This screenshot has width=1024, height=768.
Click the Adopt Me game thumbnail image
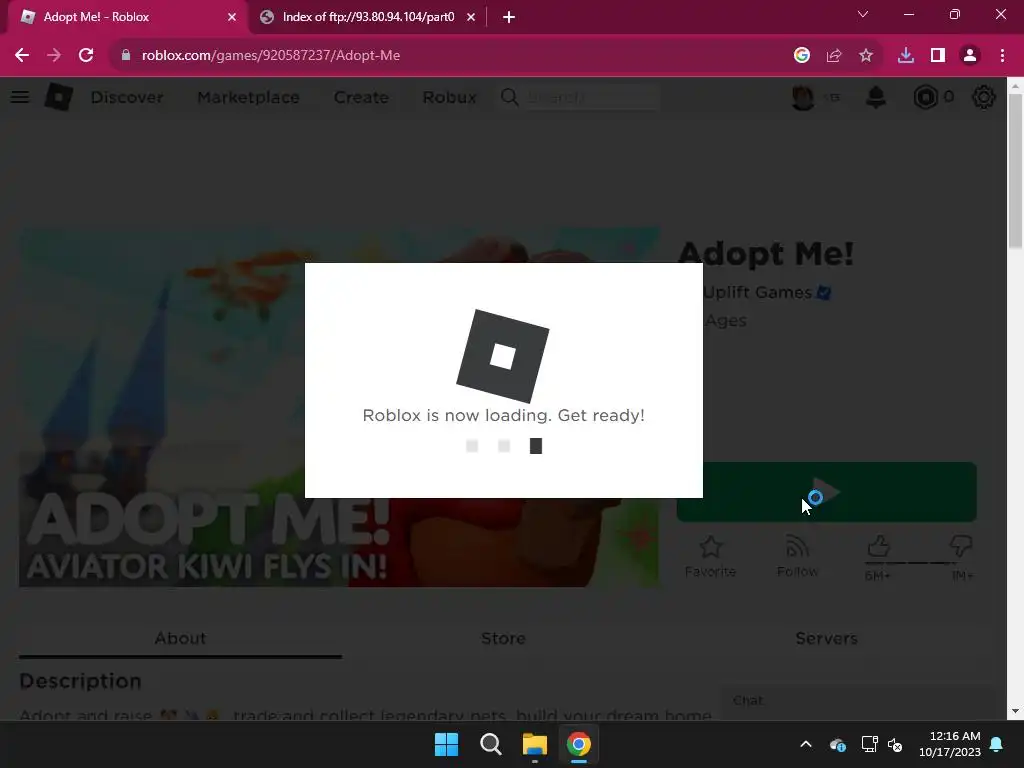coord(162,407)
